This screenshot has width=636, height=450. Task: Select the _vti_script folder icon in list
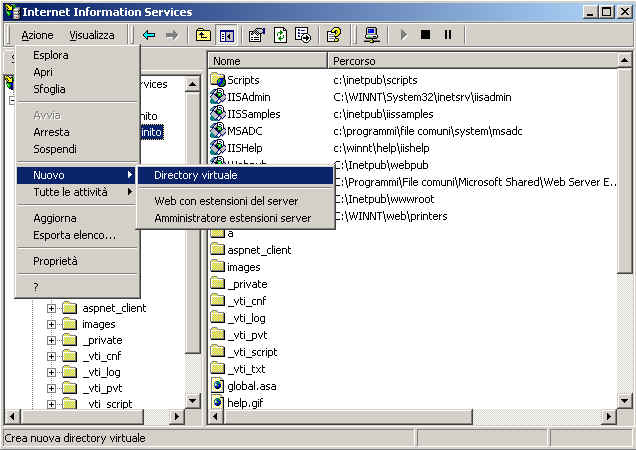tap(218, 351)
